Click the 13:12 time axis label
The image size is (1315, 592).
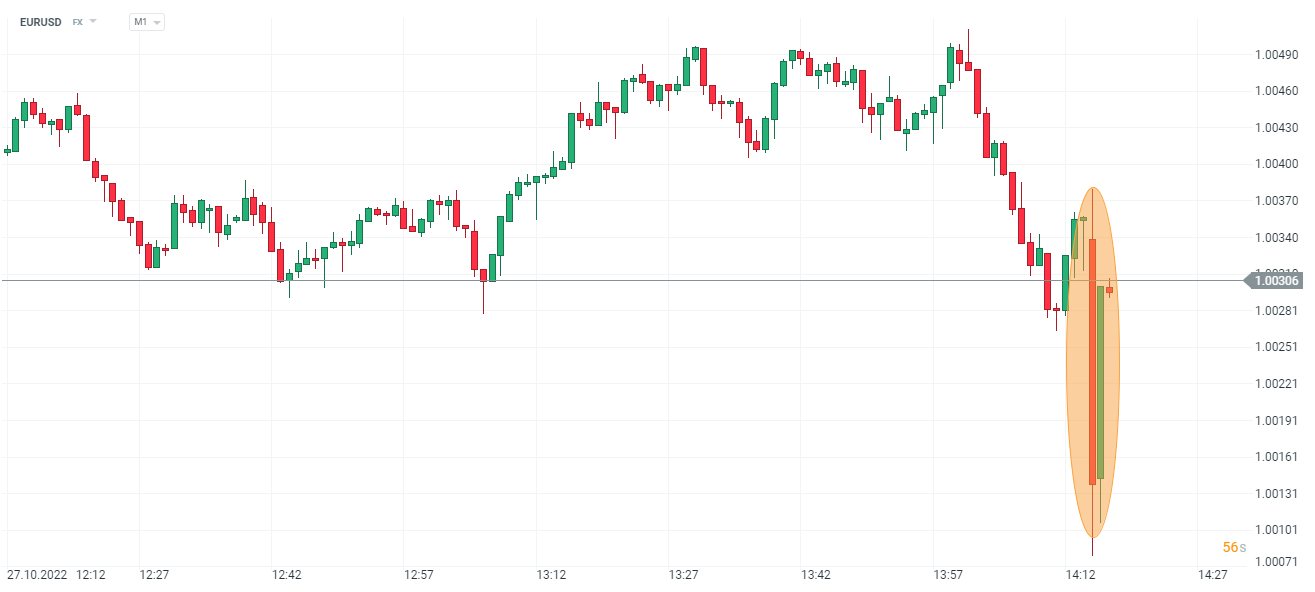tap(551, 575)
